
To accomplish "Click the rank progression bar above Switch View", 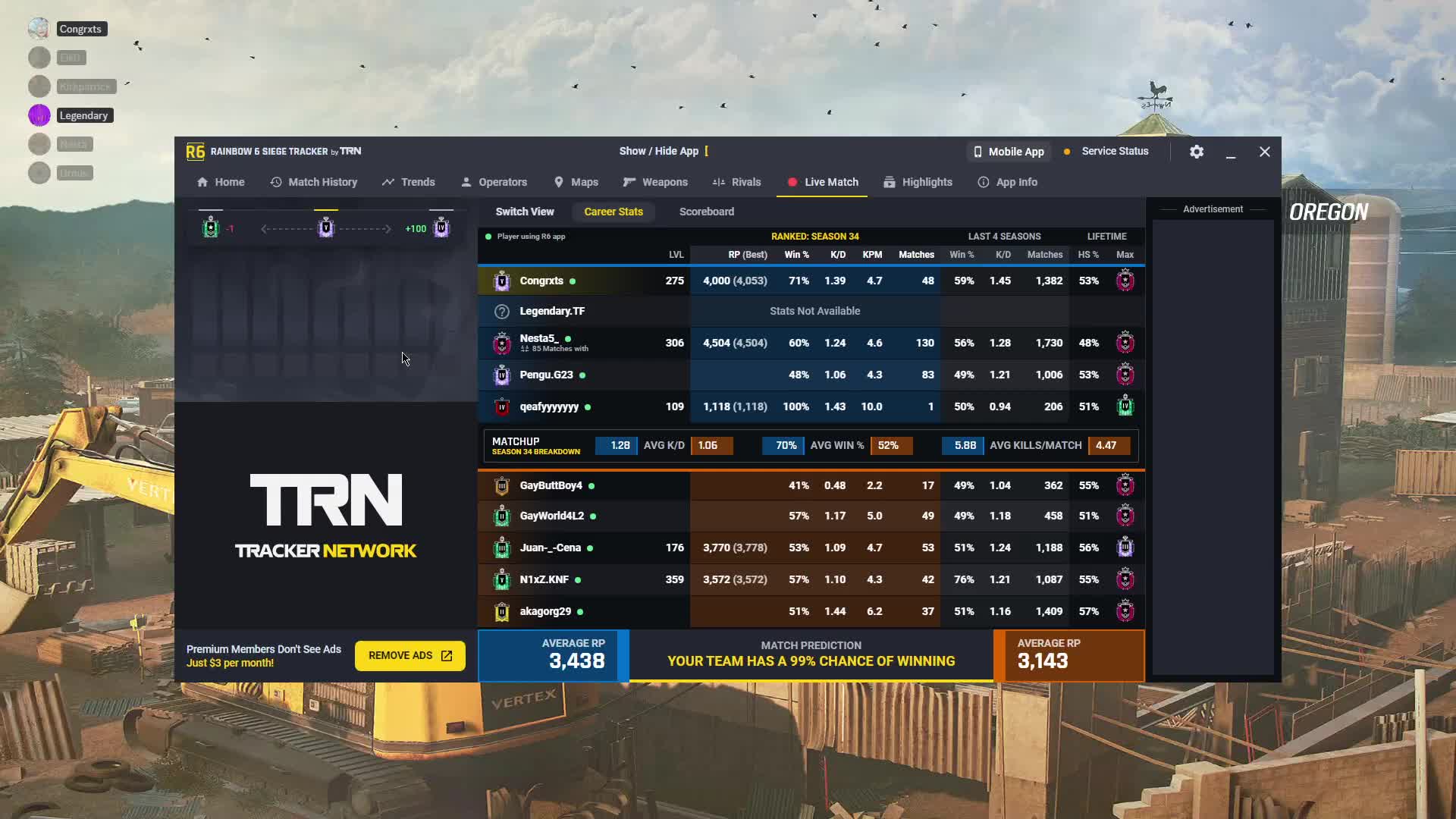I will pos(326,227).
